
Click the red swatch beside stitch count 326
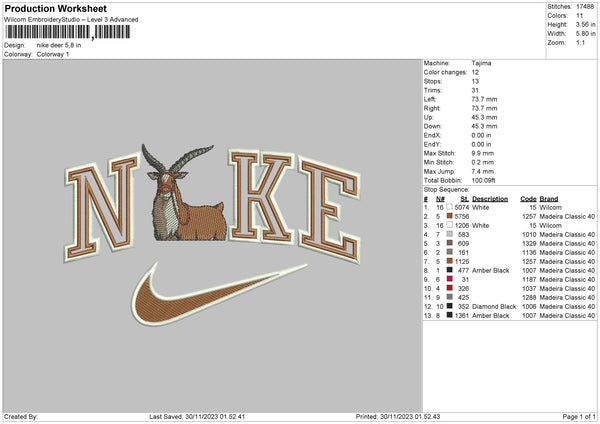(450, 288)
